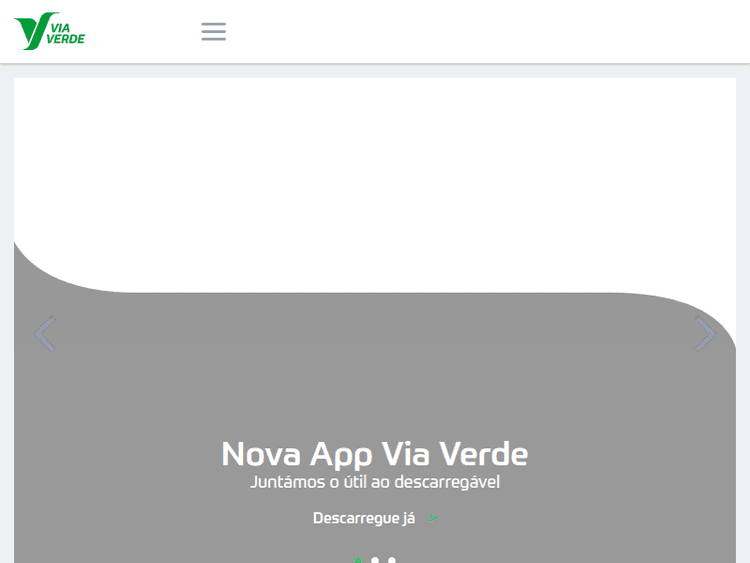The image size is (750, 563).
Task: Select the first carousel indicator dot
Action: pos(358,560)
